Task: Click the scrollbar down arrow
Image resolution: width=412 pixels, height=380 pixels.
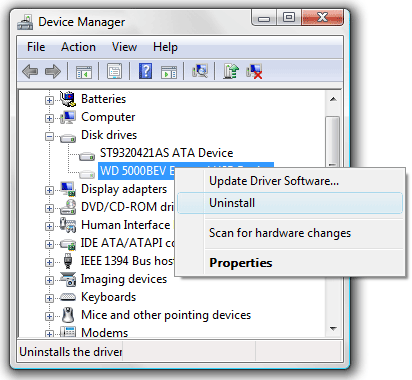Action: (x=333, y=329)
